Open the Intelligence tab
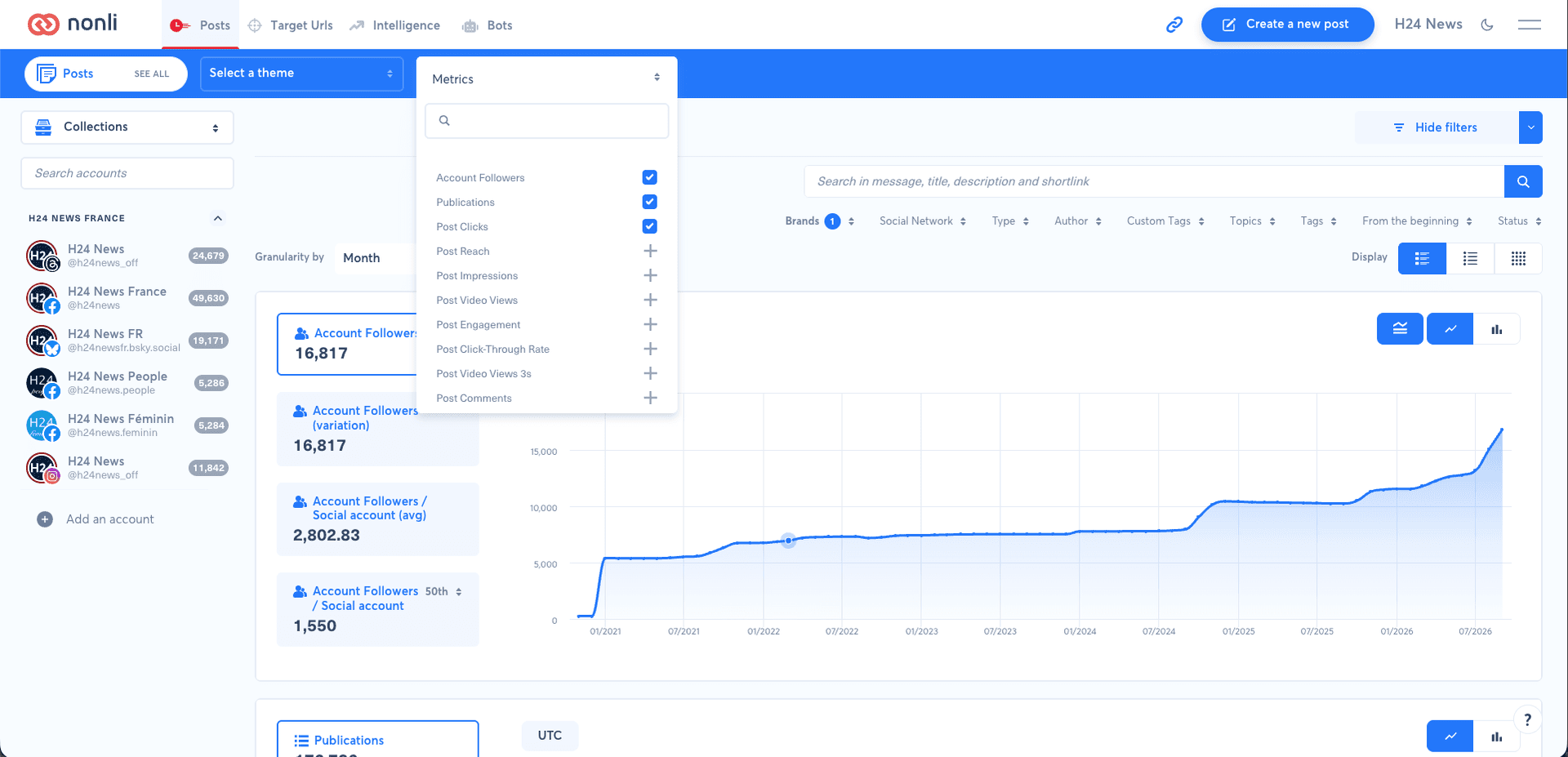1568x757 pixels. pyautogui.click(x=395, y=25)
